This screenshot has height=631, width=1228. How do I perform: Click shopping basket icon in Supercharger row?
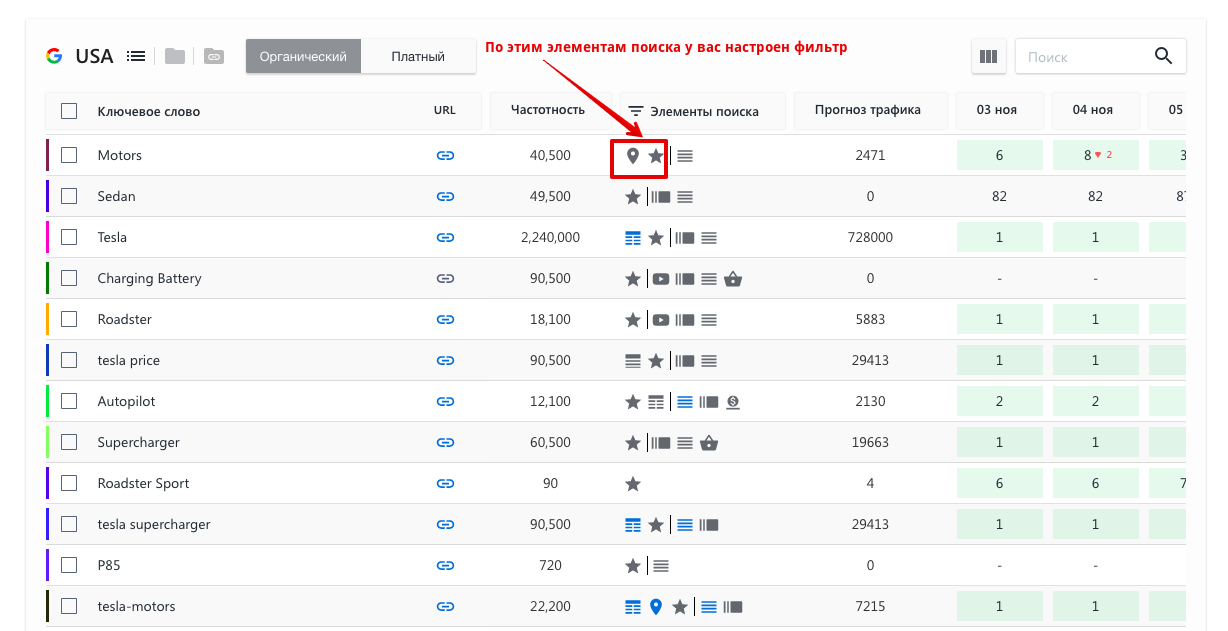pyautogui.click(x=709, y=442)
